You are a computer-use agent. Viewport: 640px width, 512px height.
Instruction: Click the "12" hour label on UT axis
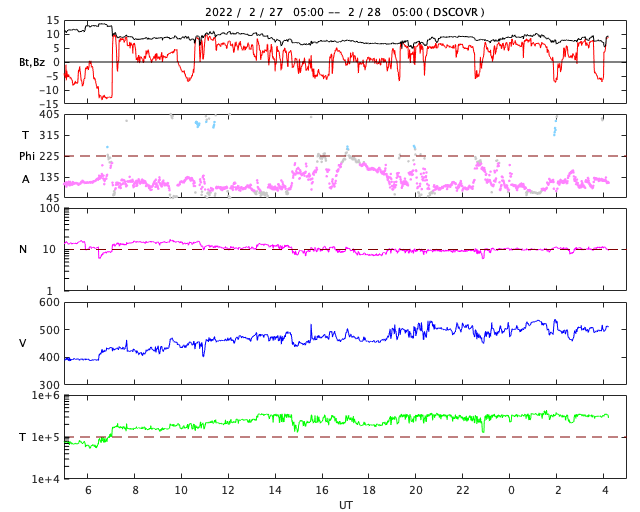228,490
